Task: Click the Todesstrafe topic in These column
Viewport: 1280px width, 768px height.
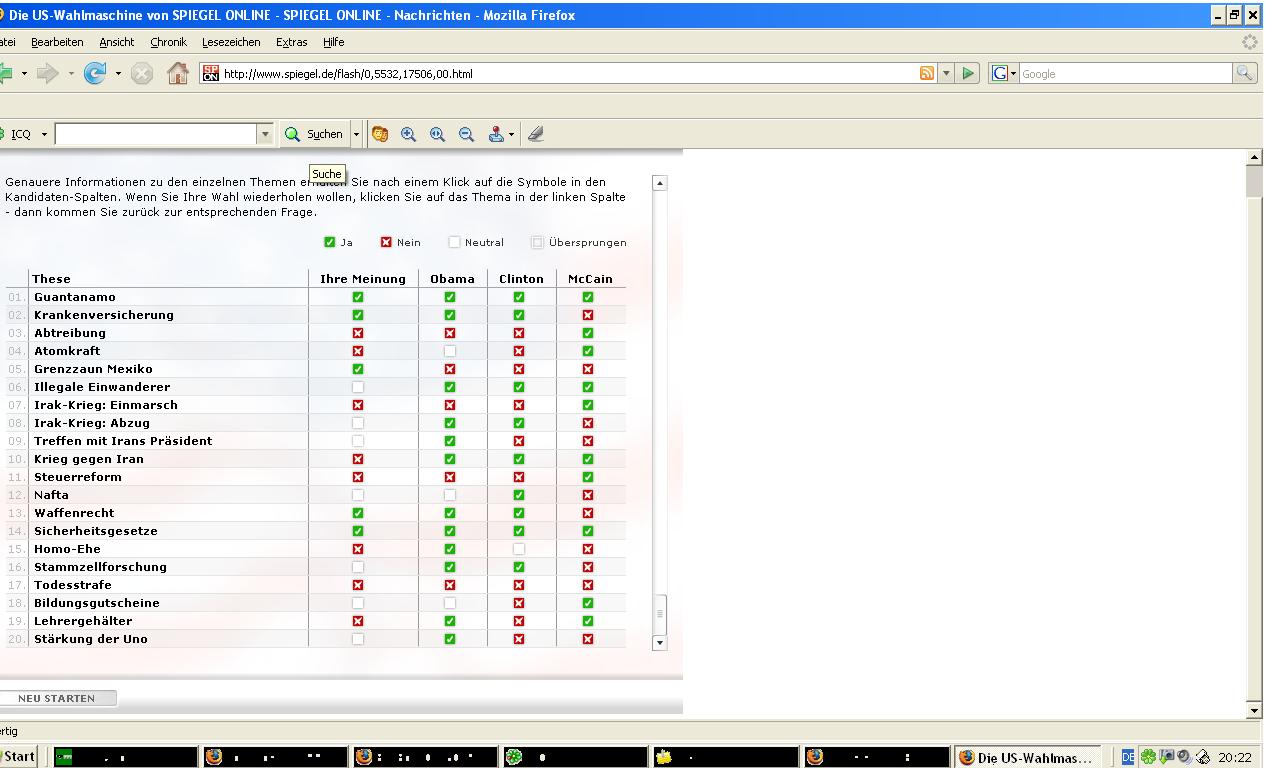Action: tap(73, 585)
